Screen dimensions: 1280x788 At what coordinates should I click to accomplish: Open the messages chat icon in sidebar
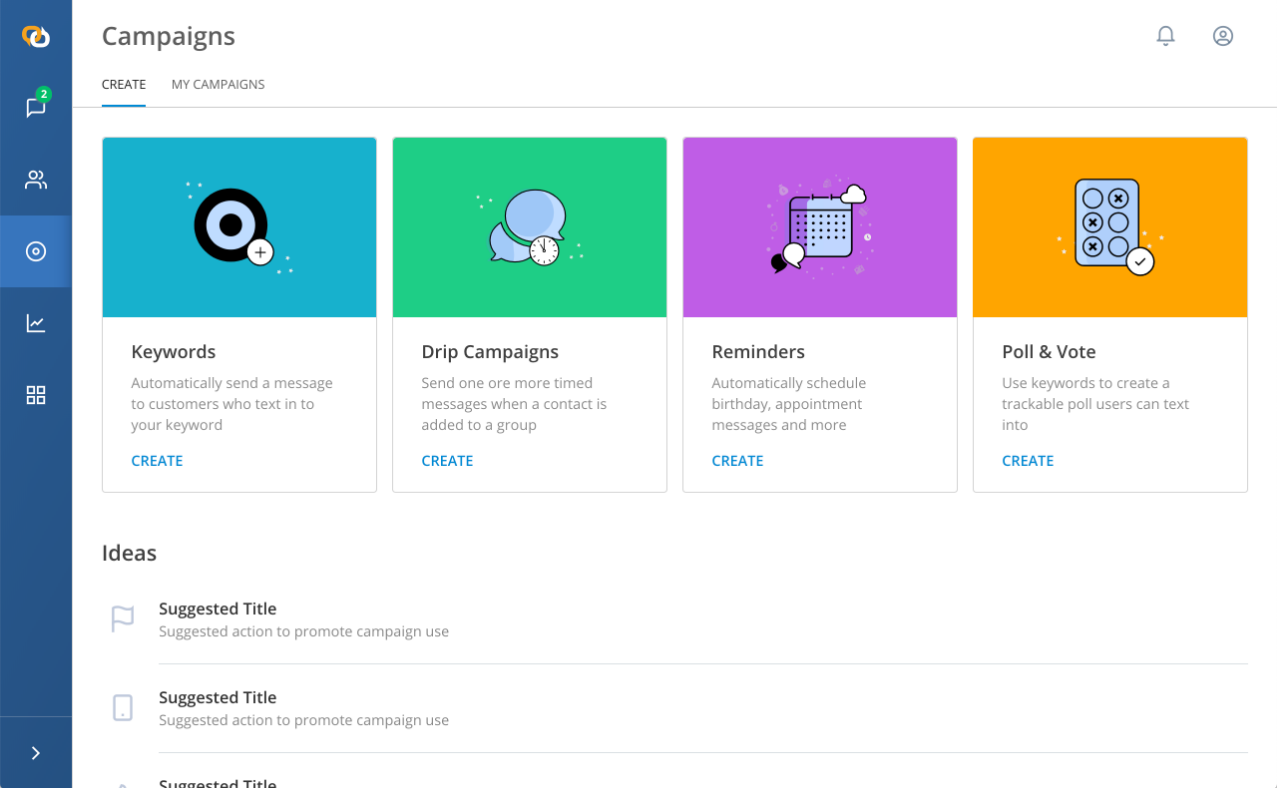click(x=36, y=108)
